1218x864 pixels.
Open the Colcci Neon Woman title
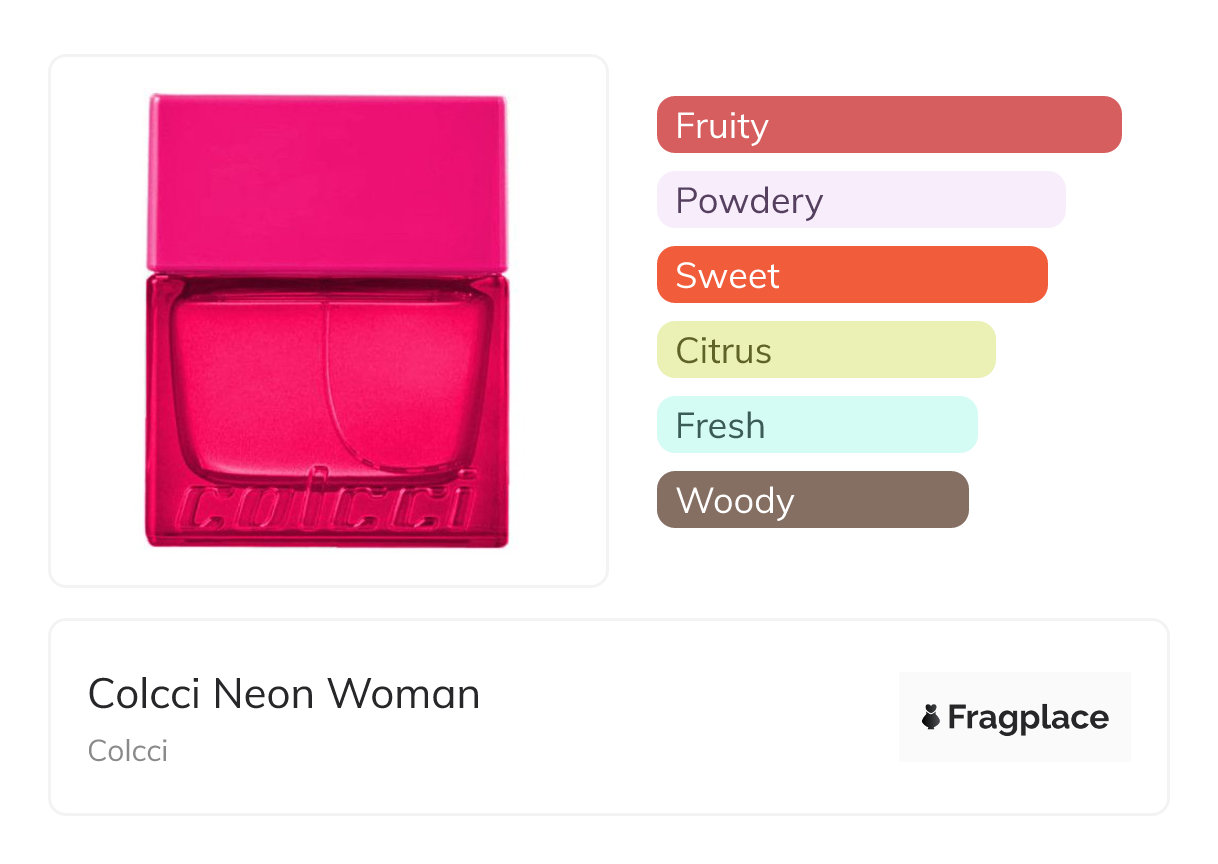[284, 694]
